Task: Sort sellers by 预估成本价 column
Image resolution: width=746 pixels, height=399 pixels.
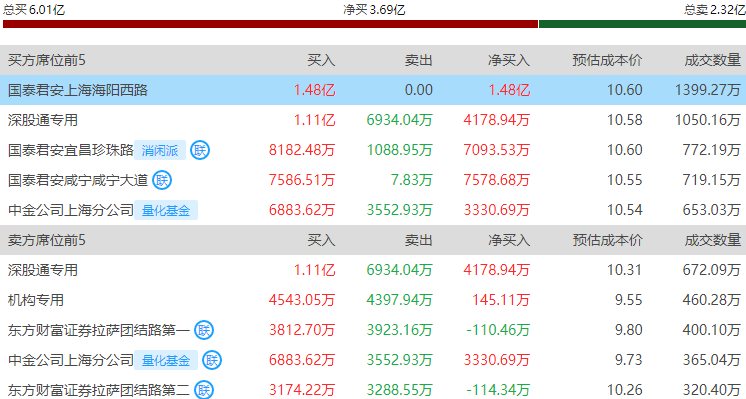Action: (x=607, y=240)
